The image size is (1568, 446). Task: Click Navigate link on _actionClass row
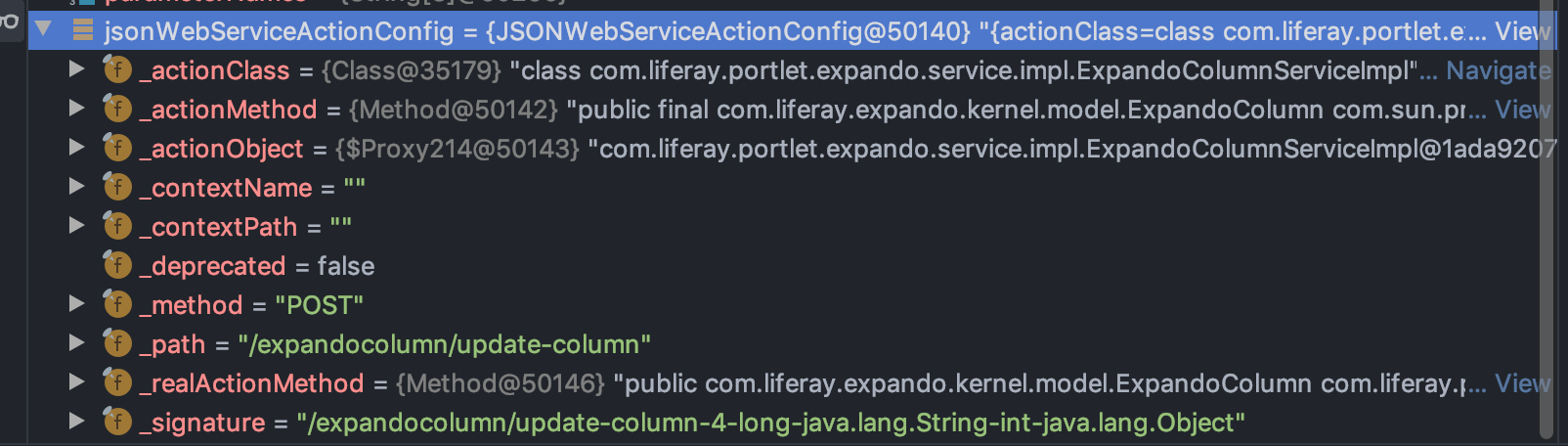coord(1497,70)
